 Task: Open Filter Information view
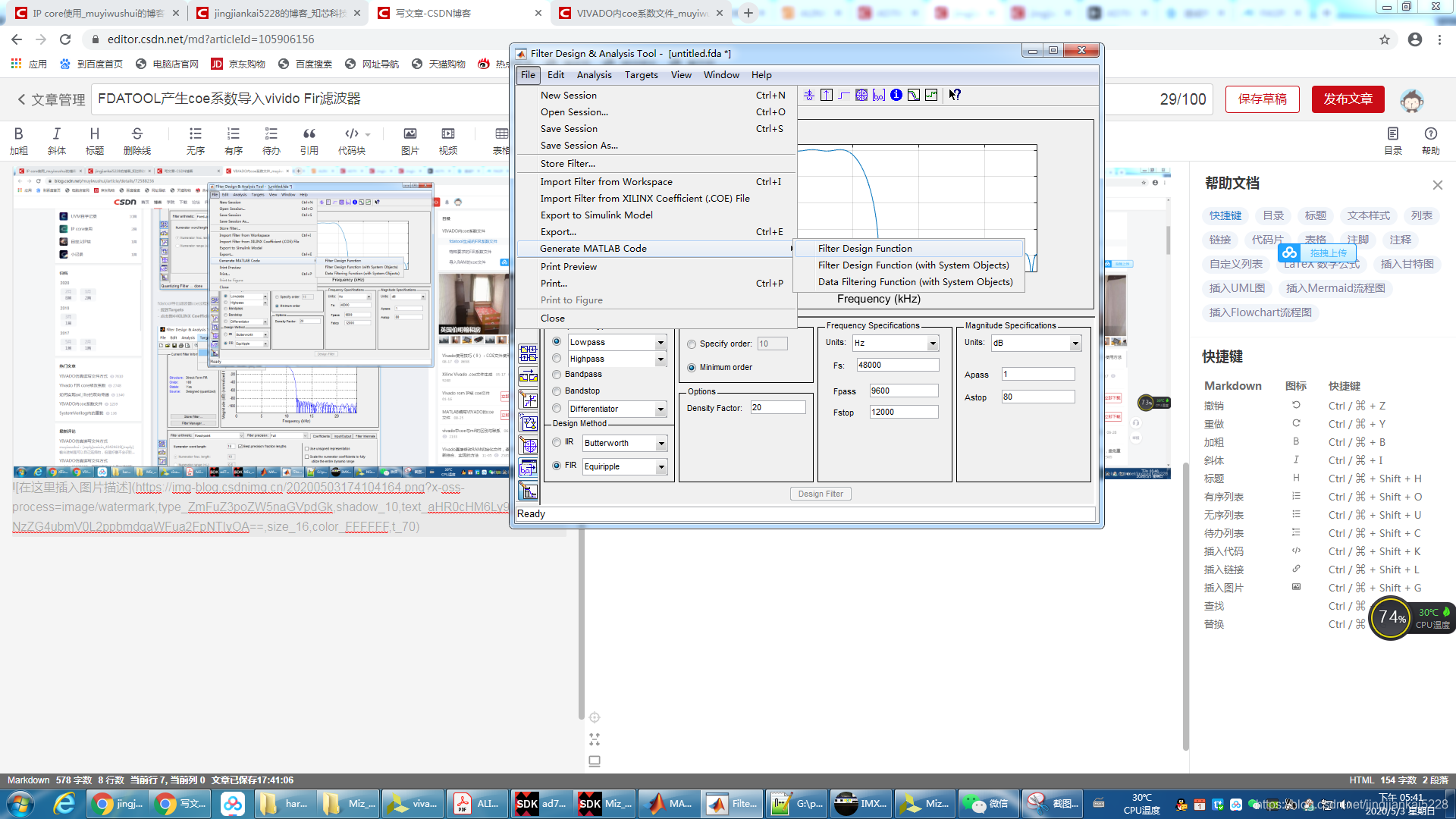[896, 95]
